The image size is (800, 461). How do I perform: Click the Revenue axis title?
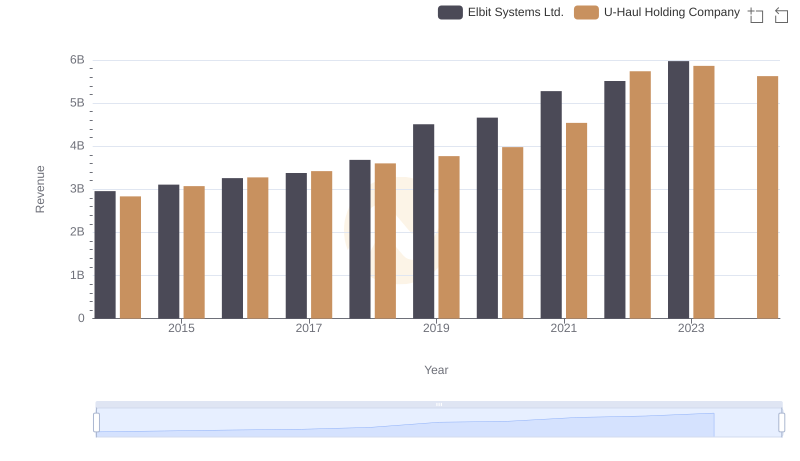point(40,189)
